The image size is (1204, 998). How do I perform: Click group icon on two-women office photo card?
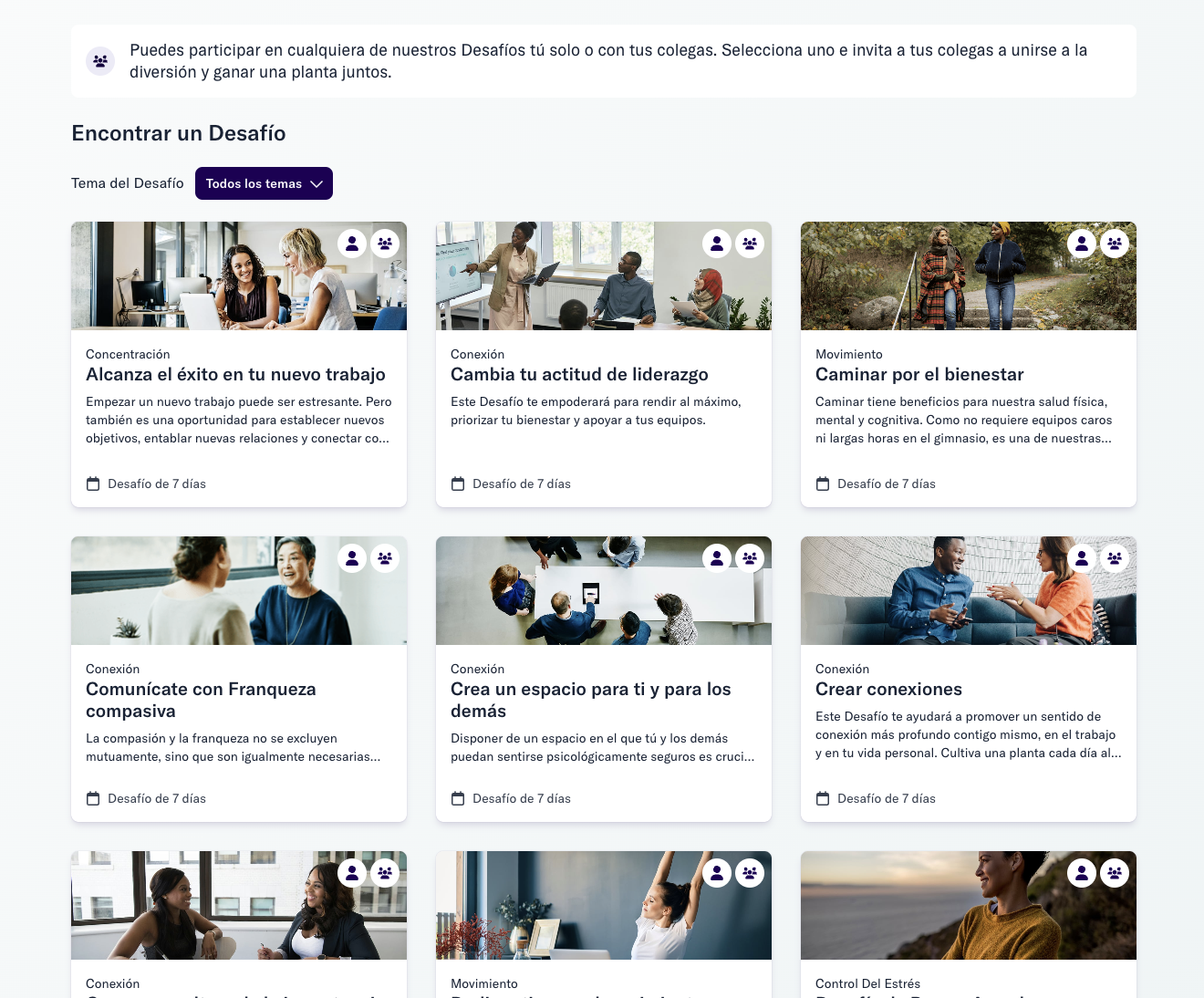385,873
